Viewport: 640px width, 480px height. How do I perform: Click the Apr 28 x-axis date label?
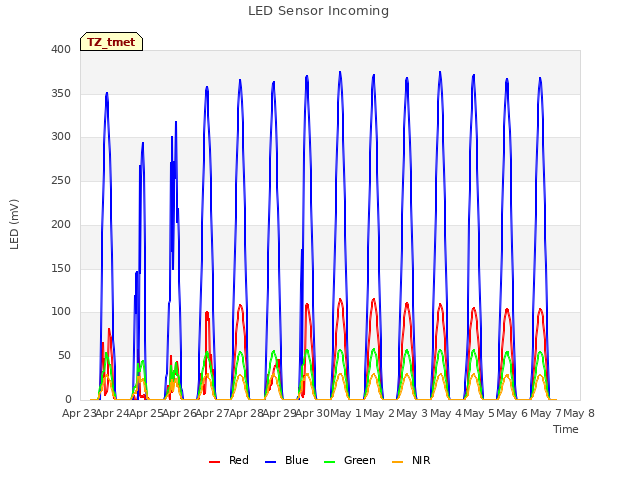246,413
